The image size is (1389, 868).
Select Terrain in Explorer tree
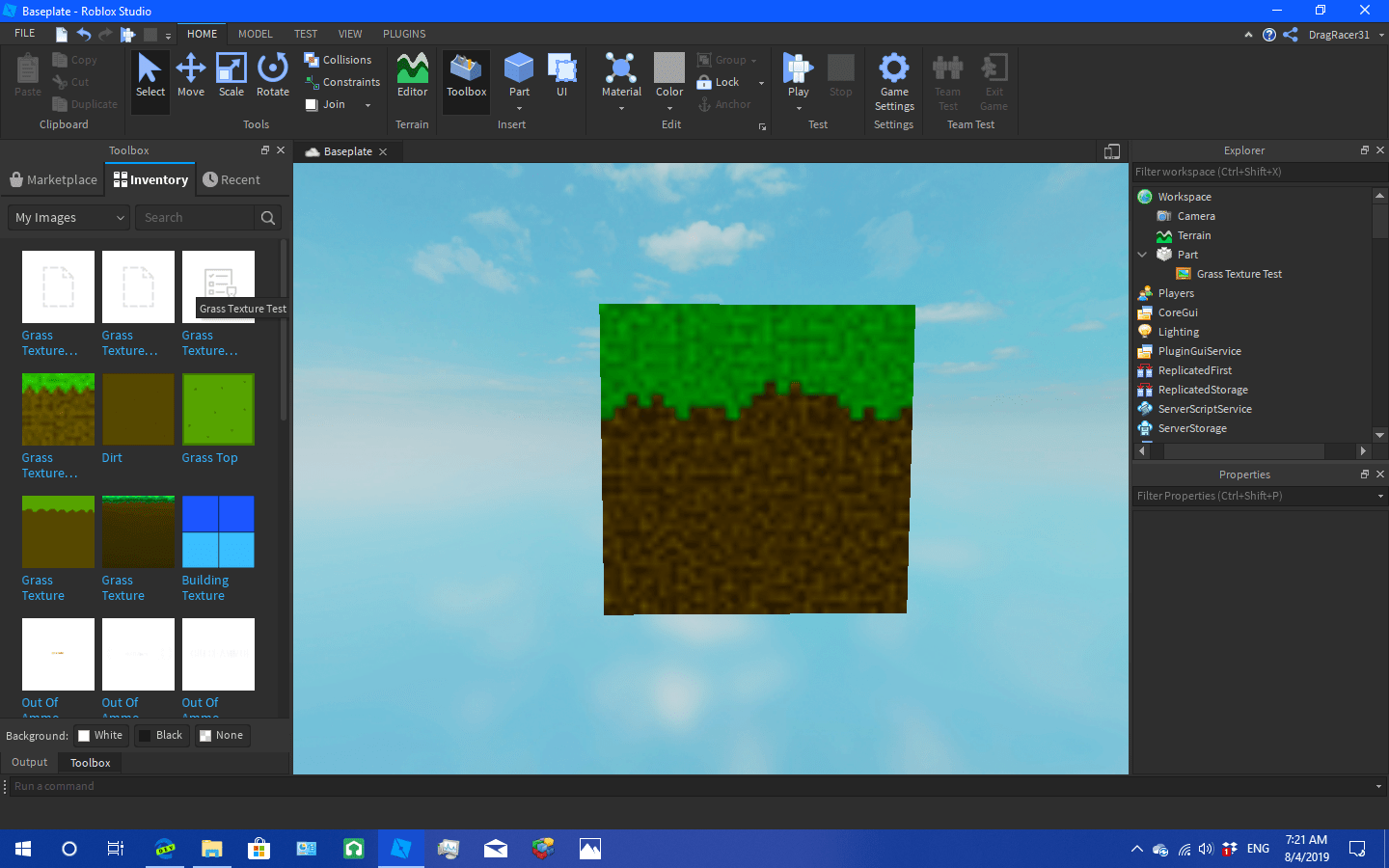[x=1194, y=235]
